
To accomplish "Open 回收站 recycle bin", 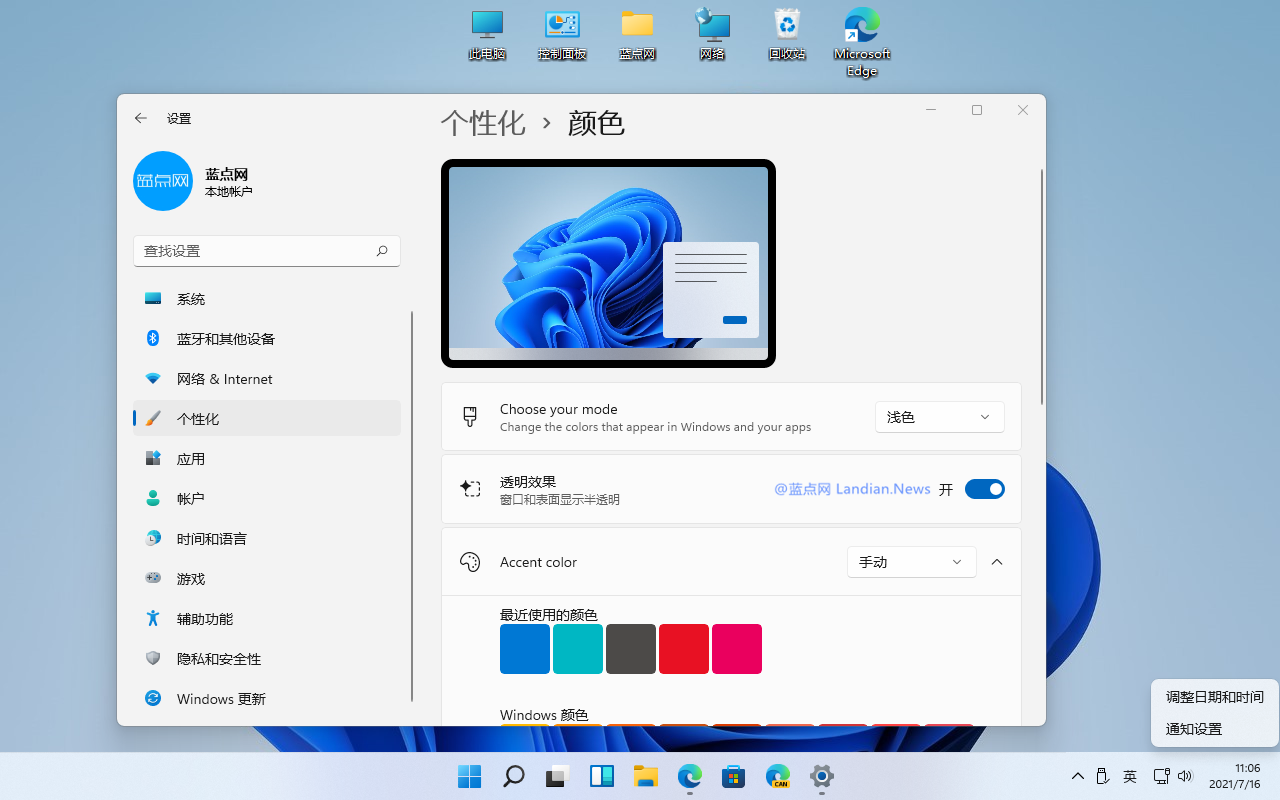I will coord(787,34).
